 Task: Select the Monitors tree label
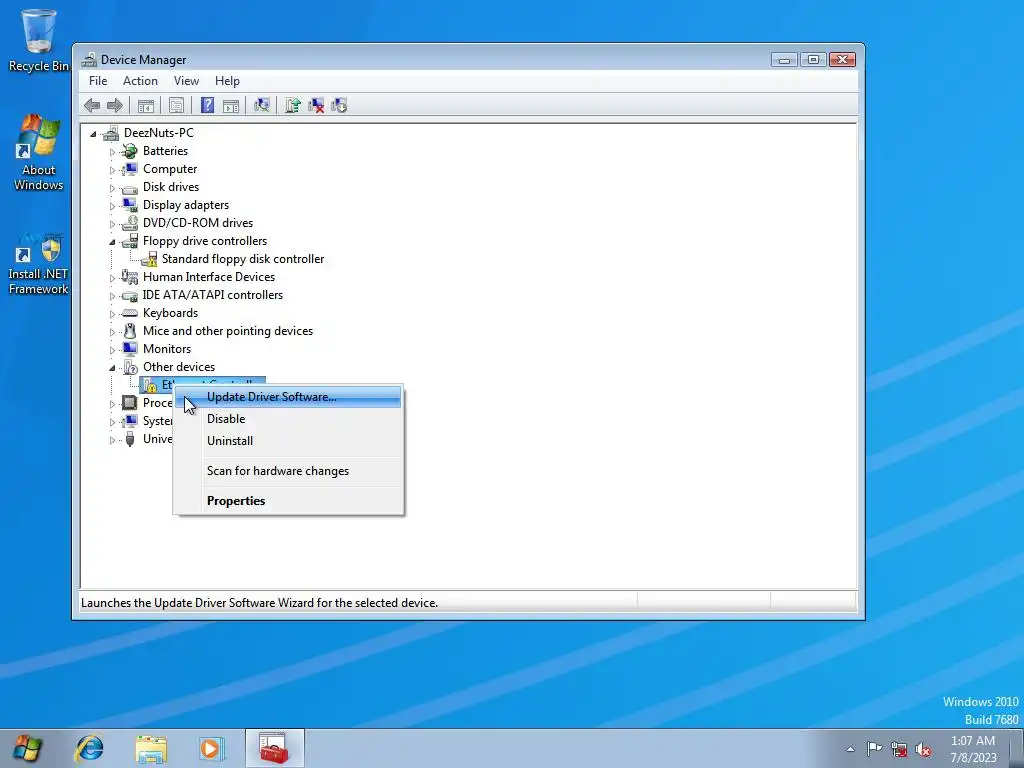tap(167, 349)
